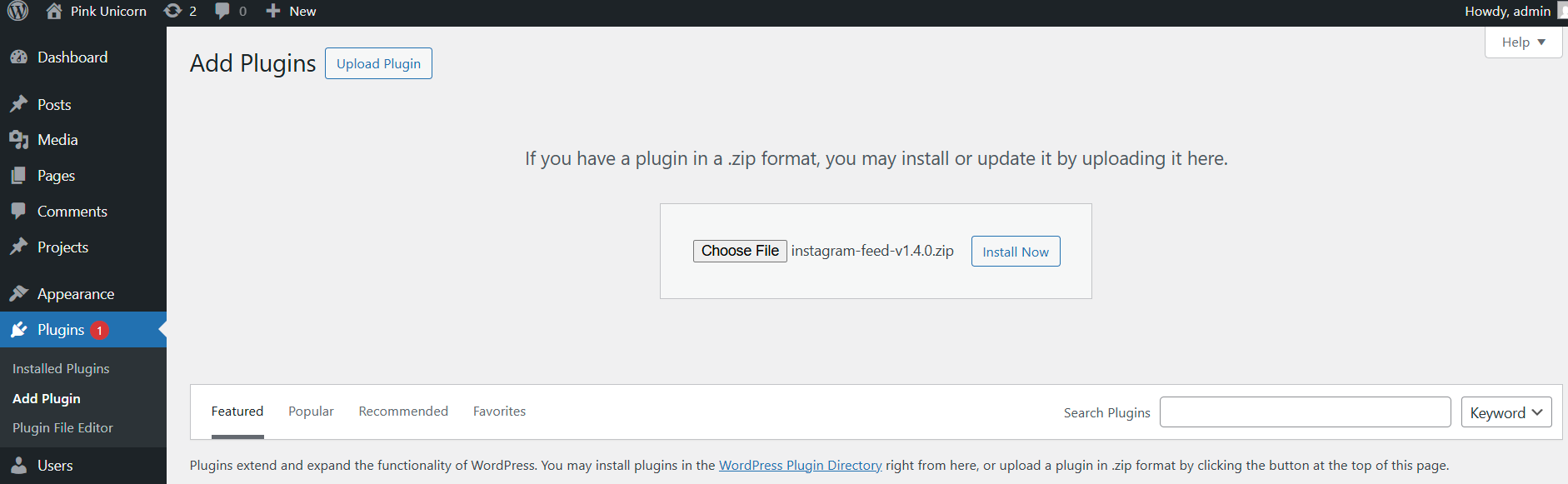Image resolution: width=1568 pixels, height=484 pixels.
Task: Open Installed Plugins submenu item
Action: pyautogui.click(x=61, y=369)
